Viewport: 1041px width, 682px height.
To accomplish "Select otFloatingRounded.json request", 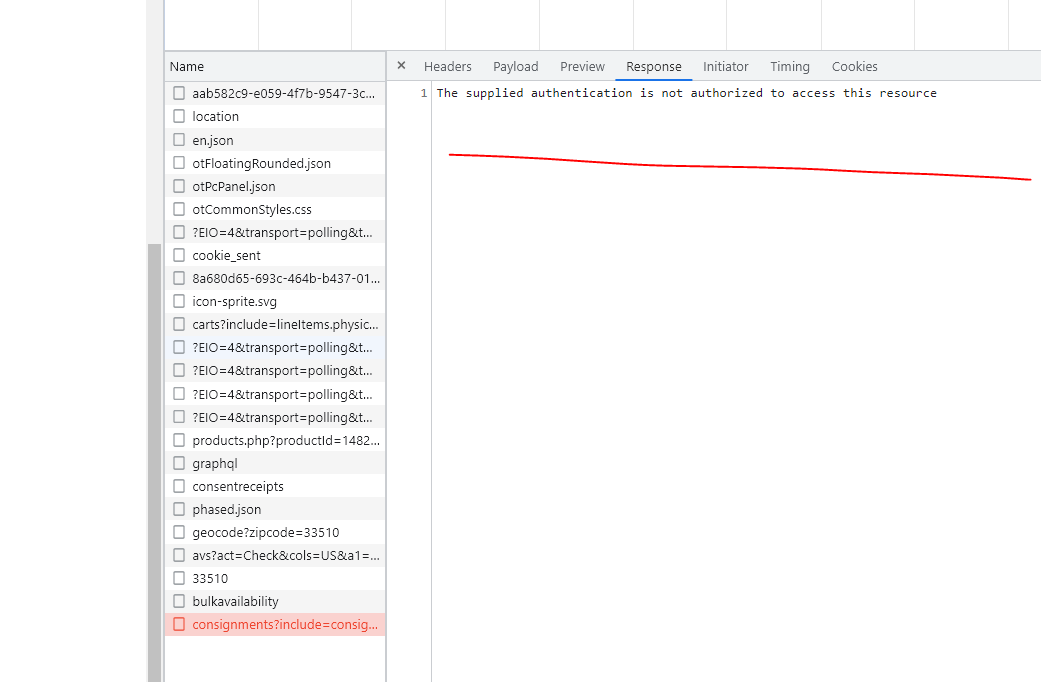I will pyautogui.click(x=275, y=163).
